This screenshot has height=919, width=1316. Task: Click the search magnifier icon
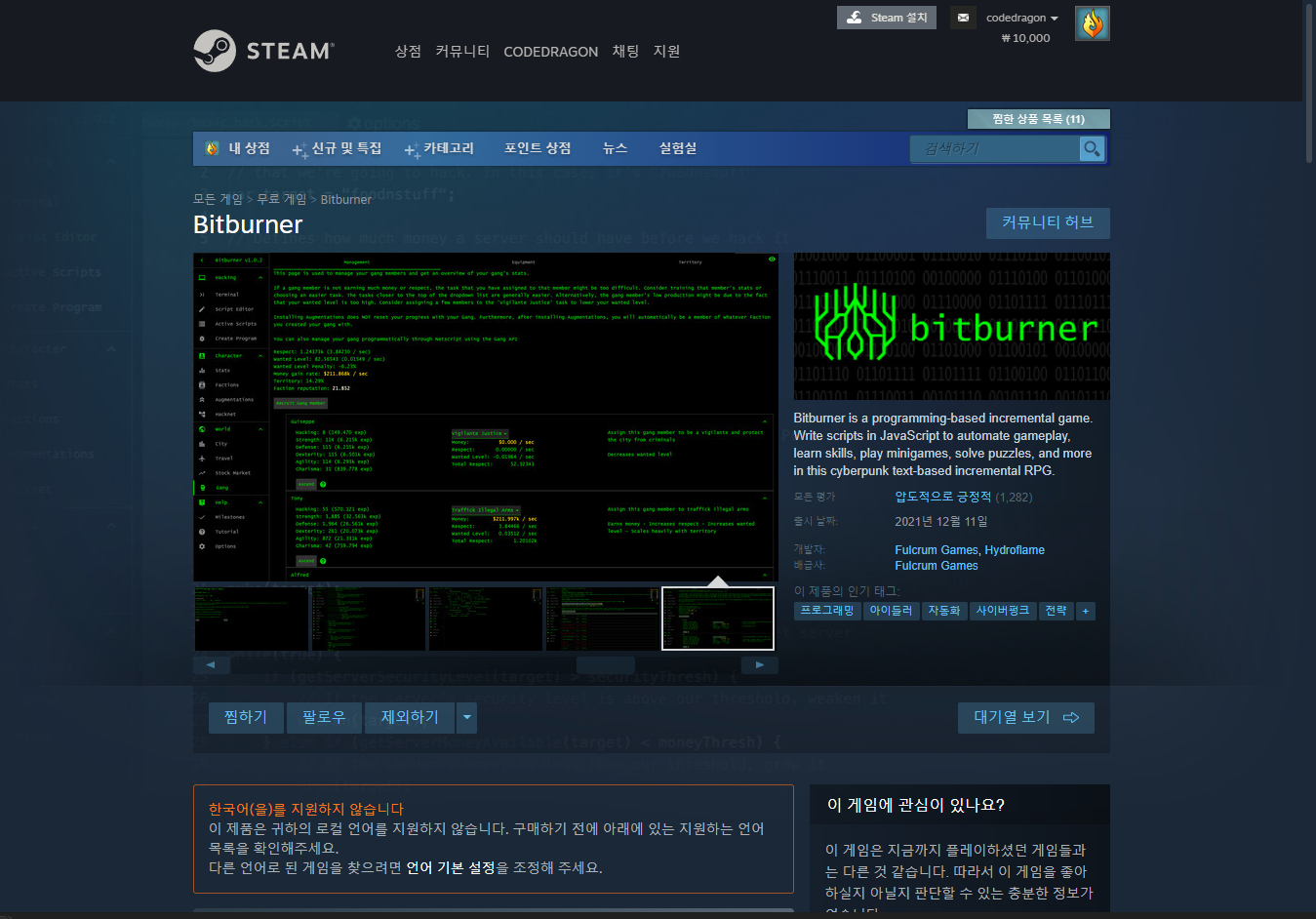(x=1092, y=148)
